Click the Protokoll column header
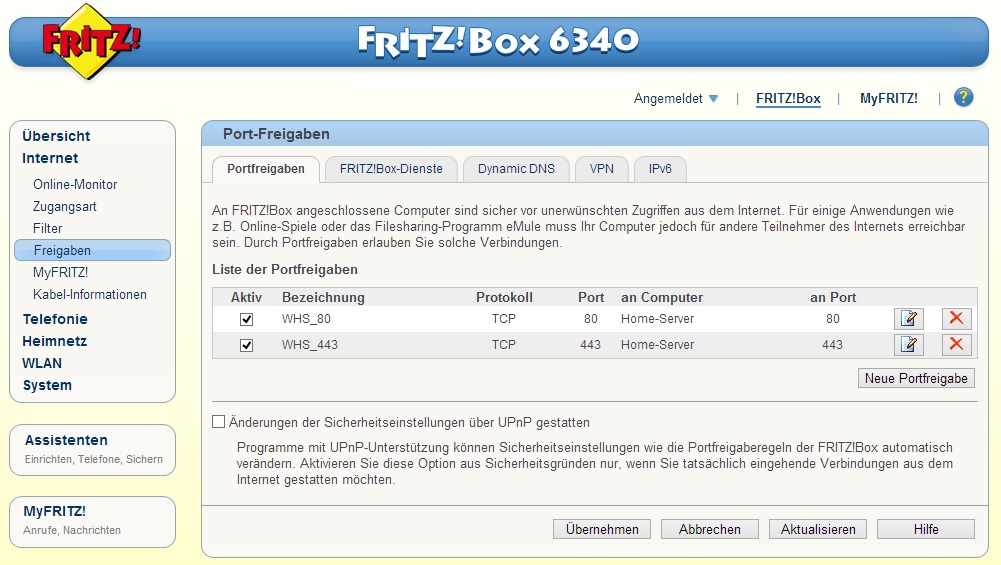 click(504, 298)
